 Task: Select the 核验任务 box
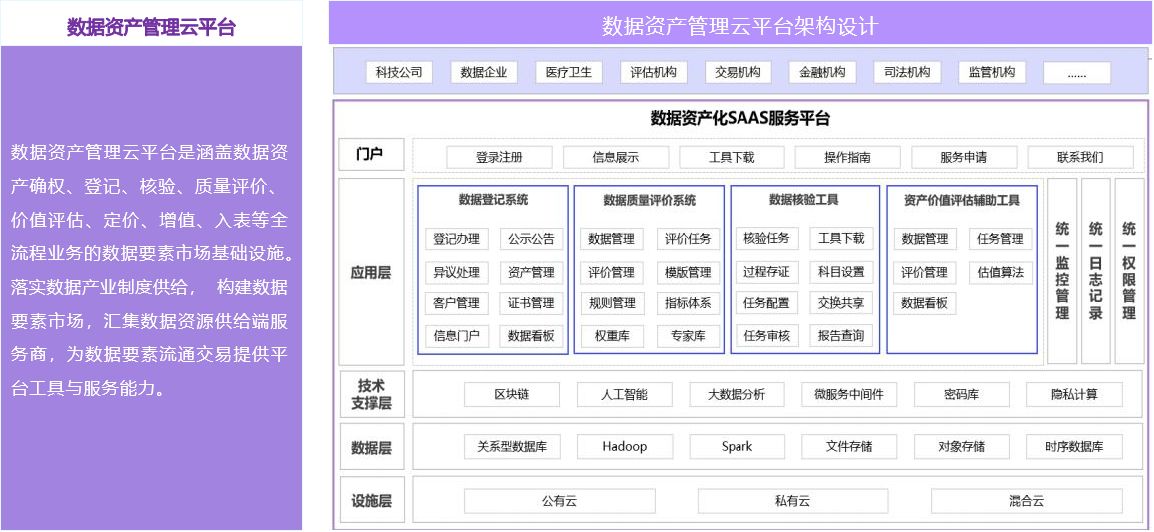pyautogui.click(x=767, y=238)
